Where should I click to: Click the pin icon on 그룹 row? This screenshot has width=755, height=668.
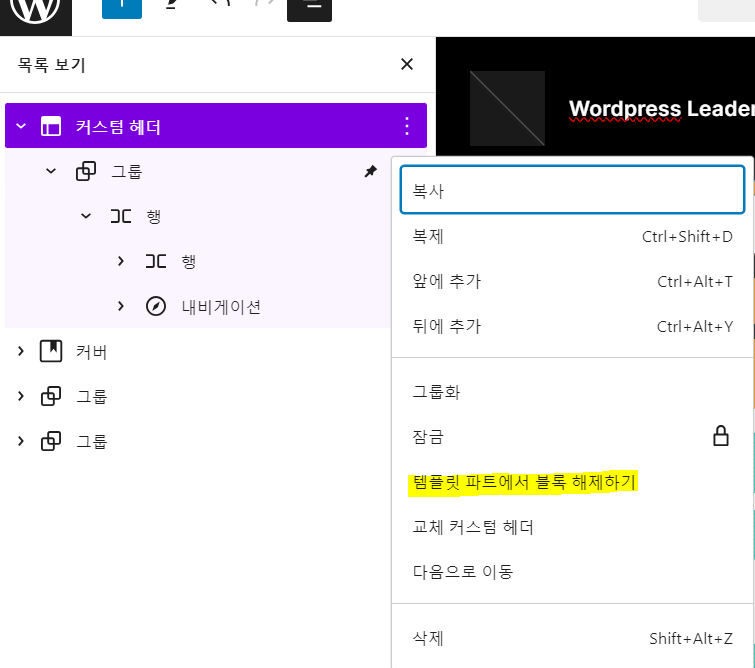[370, 172]
